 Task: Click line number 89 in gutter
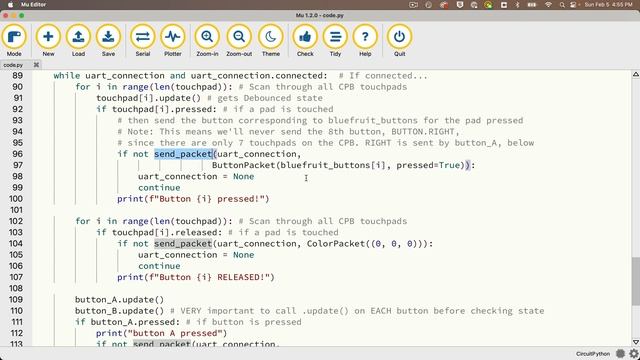coord(17,76)
